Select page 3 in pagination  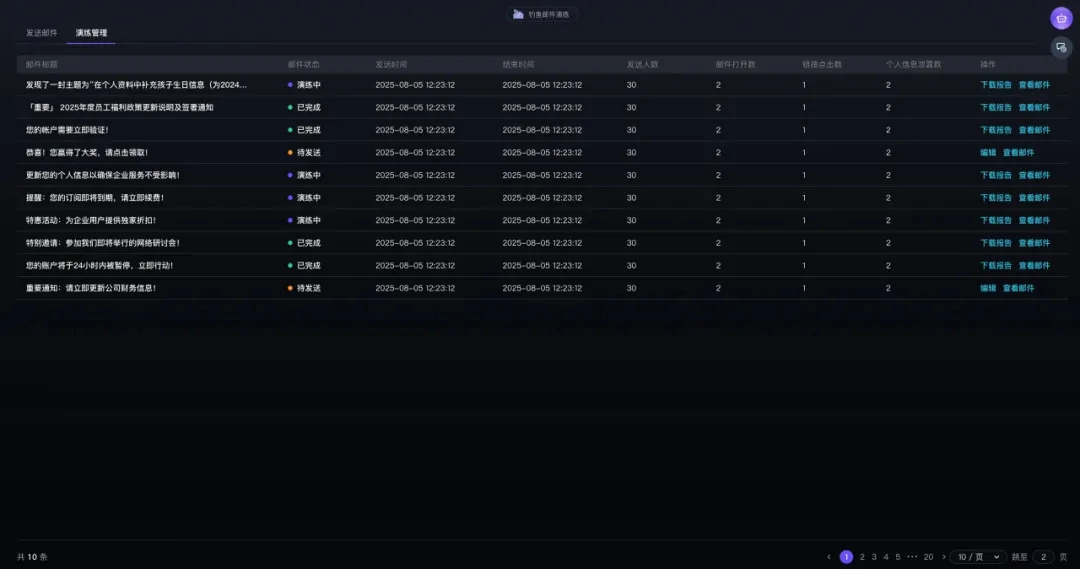pyautogui.click(x=873, y=557)
